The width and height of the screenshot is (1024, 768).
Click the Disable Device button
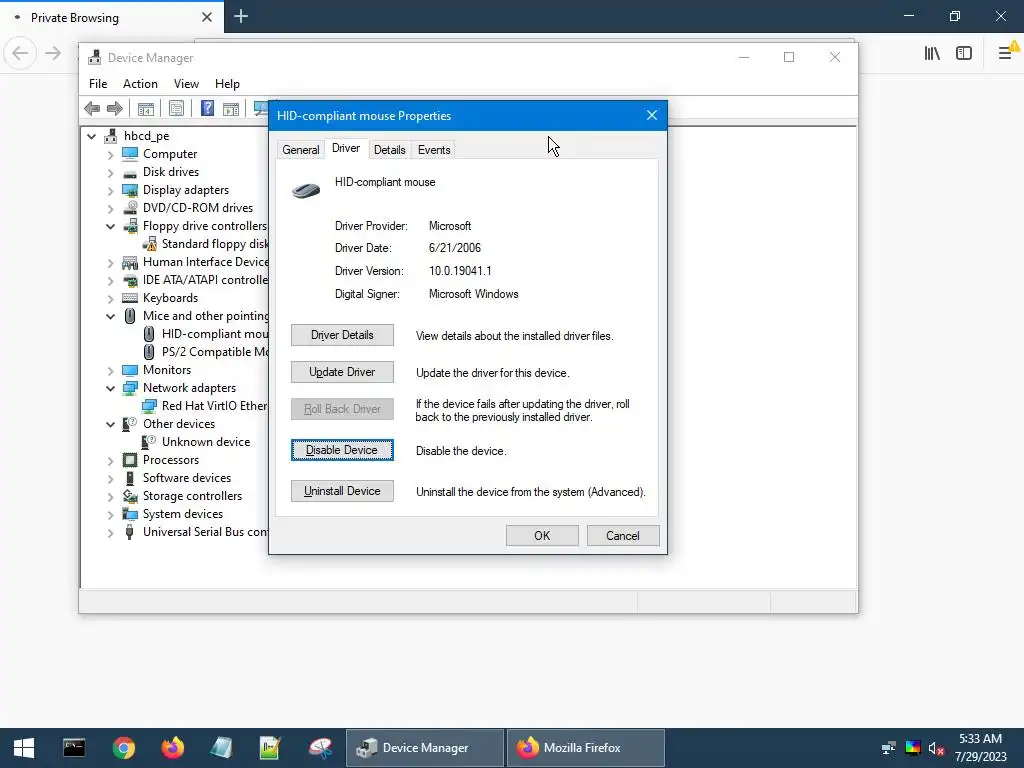342,450
